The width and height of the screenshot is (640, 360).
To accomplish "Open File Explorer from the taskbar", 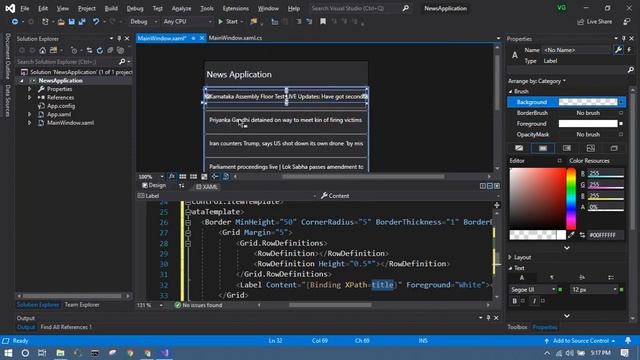I will (60, 353).
